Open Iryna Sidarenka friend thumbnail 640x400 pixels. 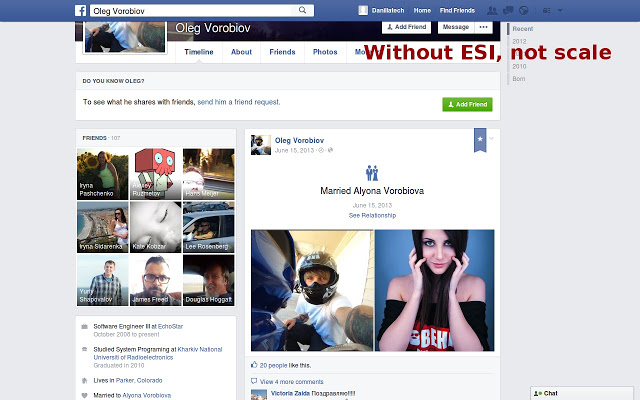pos(102,227)
